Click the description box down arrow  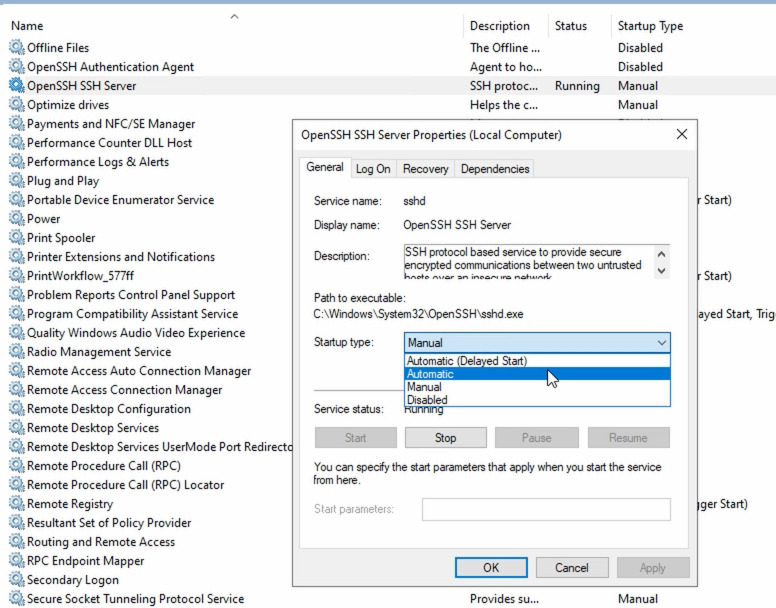pos(661,271)
